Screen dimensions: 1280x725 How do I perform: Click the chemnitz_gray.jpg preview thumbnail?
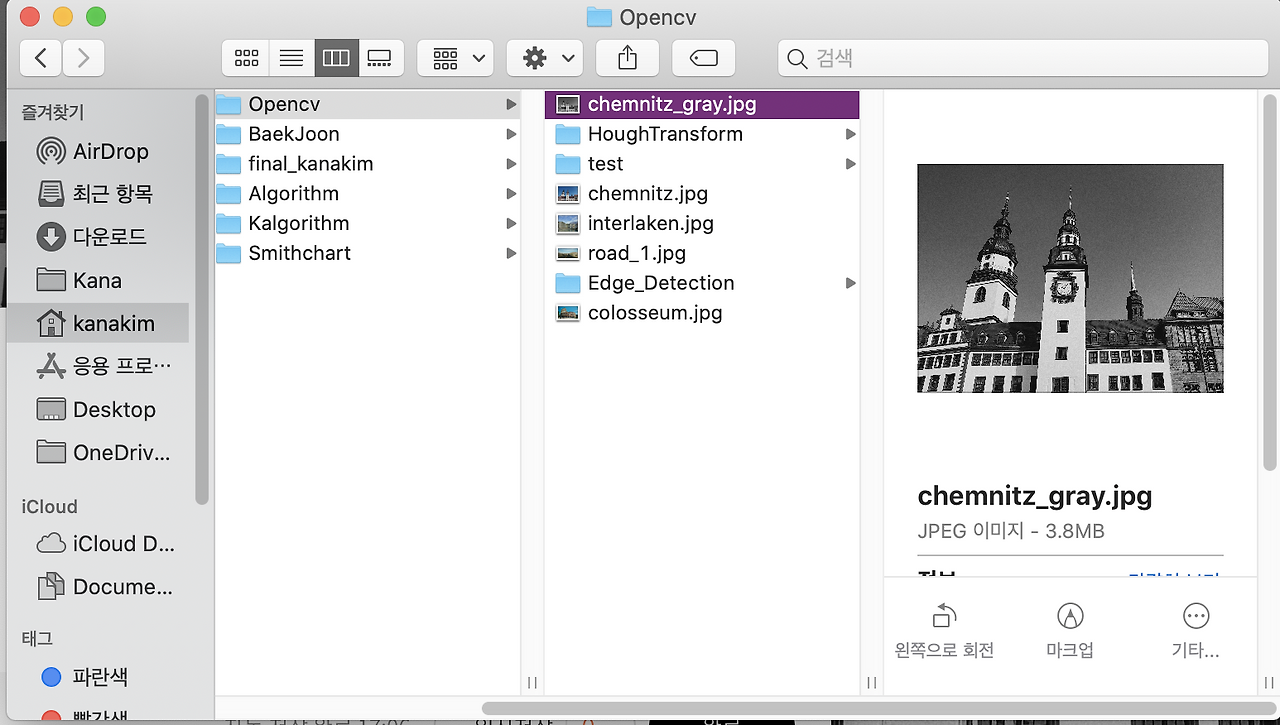point(1069,278)
